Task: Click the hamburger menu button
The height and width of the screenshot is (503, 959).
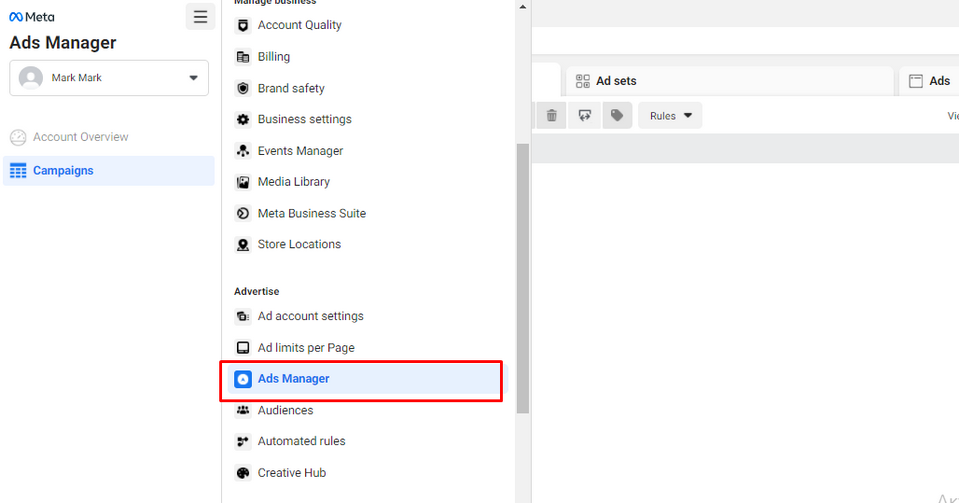Action: pyautogui.click(x=200, y=17)
